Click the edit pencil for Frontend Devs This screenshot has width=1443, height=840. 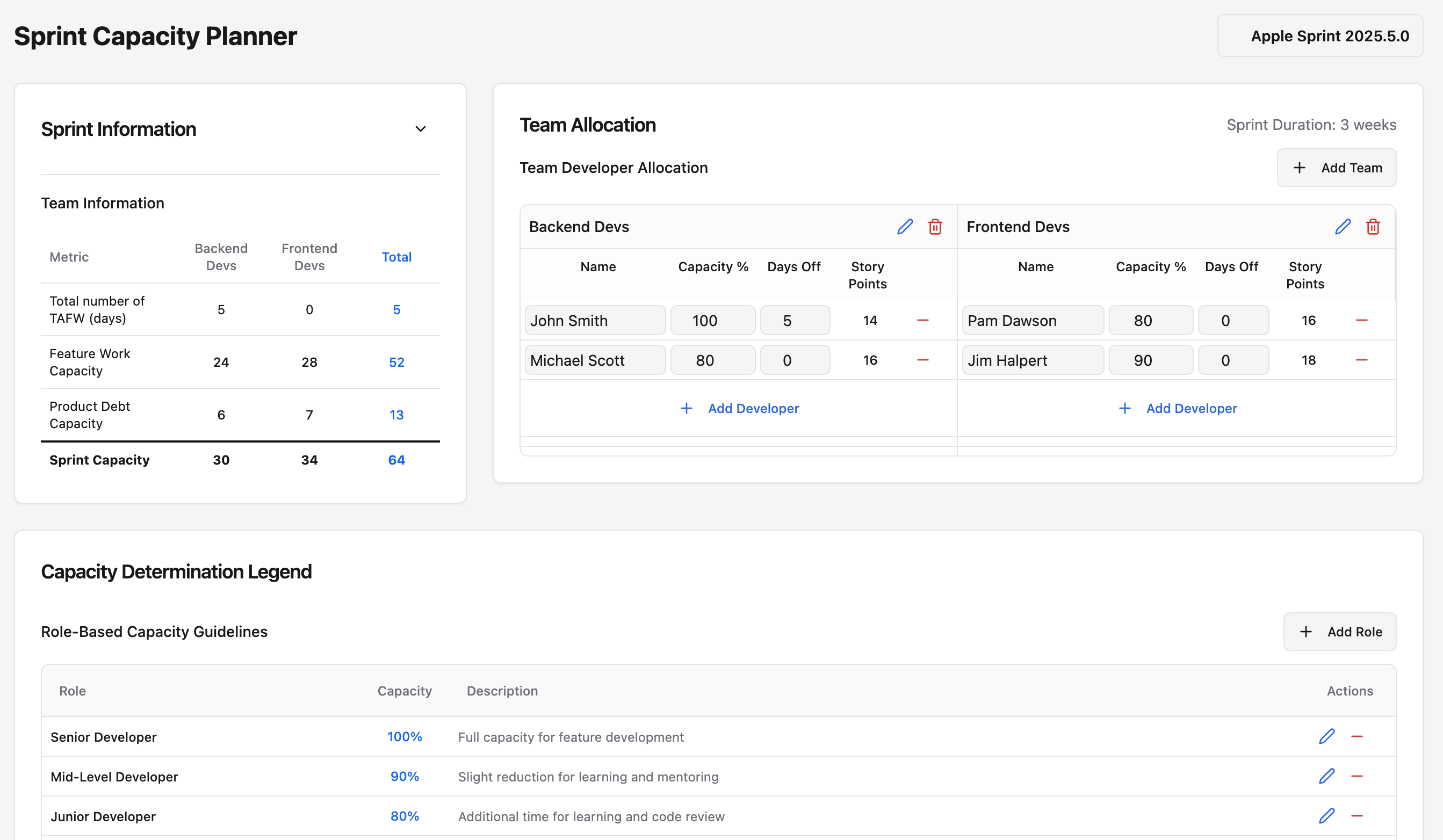click(x=1343, y=227)
